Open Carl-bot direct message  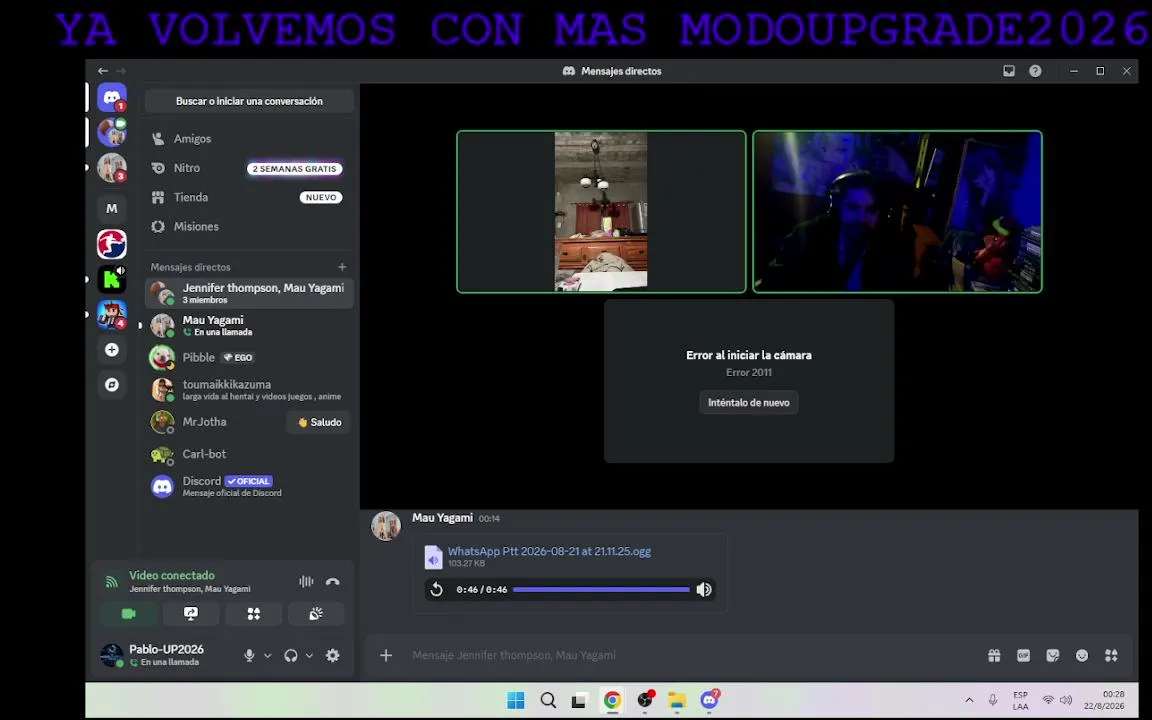pyautogui.click(x=249, y=455)
